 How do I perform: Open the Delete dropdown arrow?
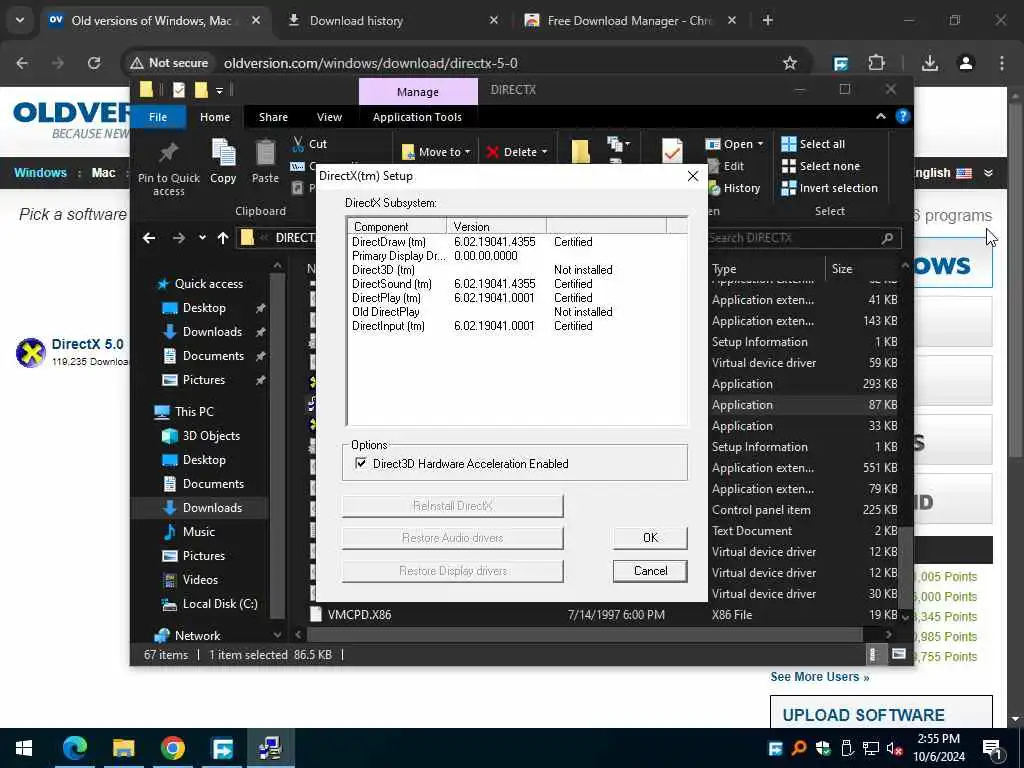pos(544,152)
